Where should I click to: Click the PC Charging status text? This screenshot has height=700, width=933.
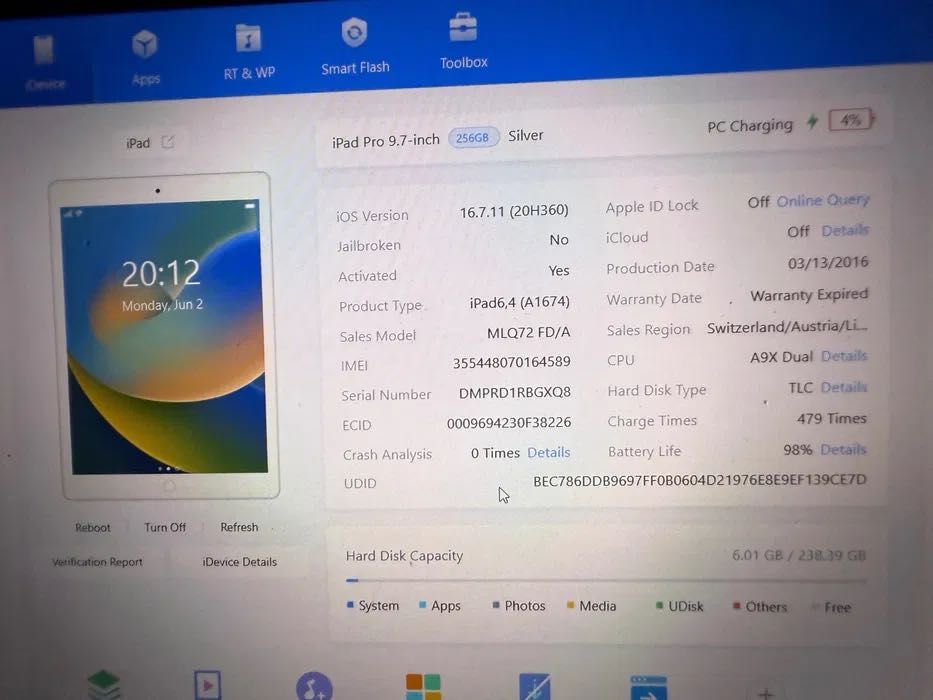(750, 126)
